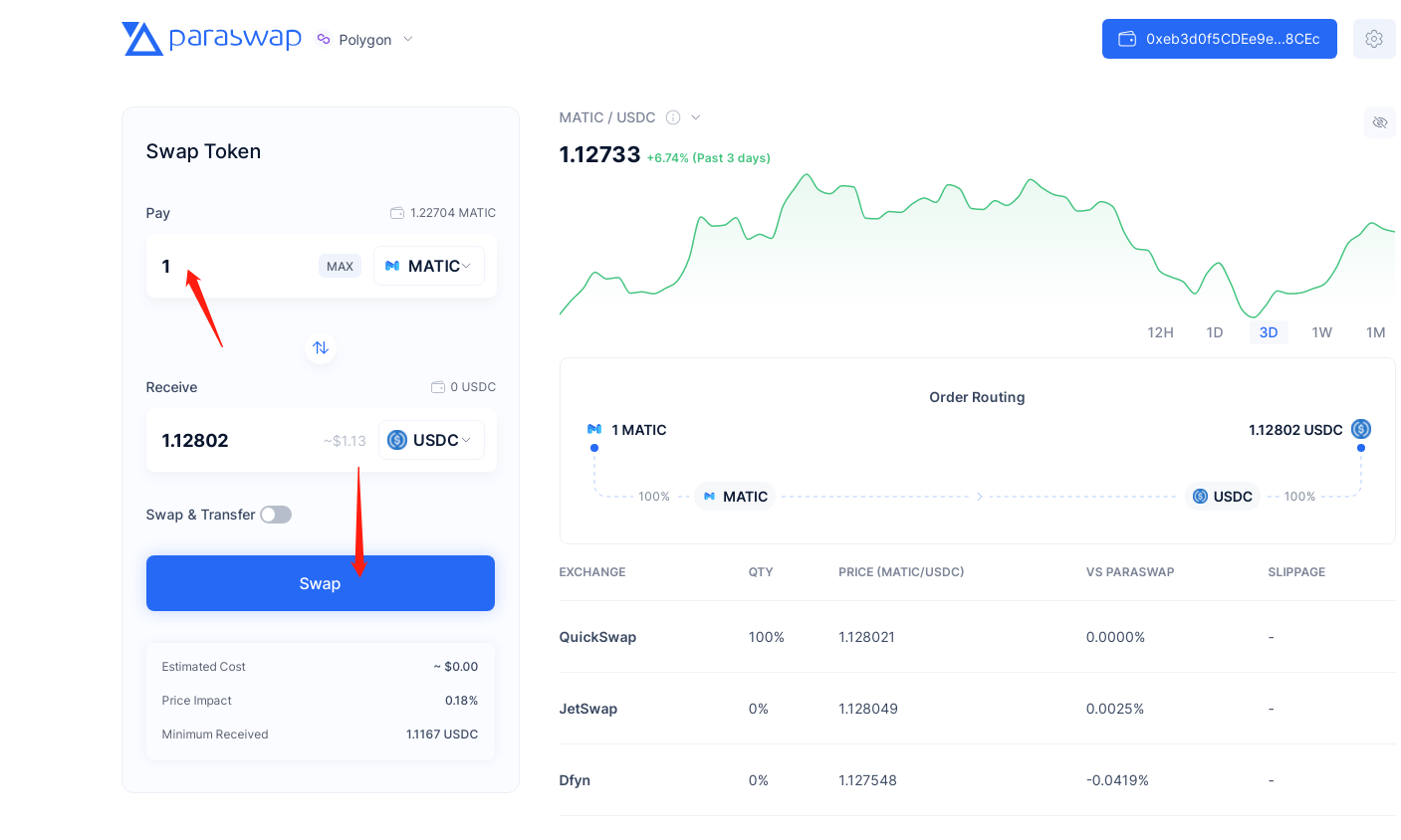Click the MATIC balance wallet icon
1401x840 pixels.
click(x=397, y=213)
